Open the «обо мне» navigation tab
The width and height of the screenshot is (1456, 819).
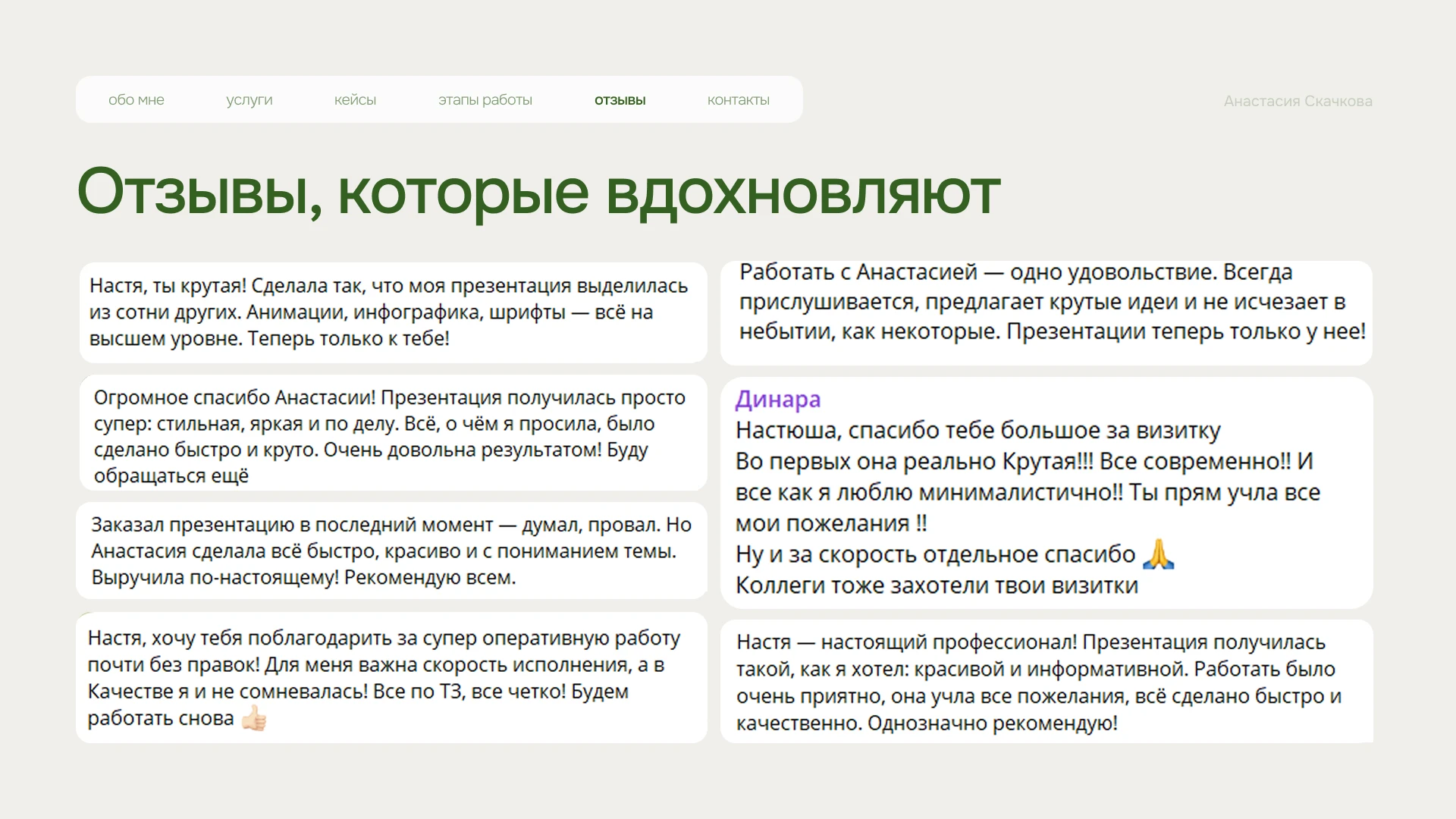[x=136, y=100]
